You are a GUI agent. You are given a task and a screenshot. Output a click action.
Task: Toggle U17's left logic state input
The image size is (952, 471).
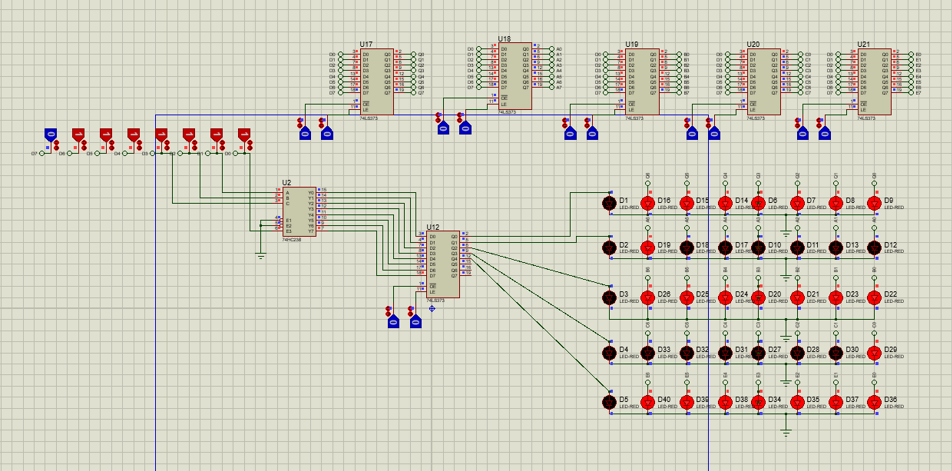click(306, 131)
